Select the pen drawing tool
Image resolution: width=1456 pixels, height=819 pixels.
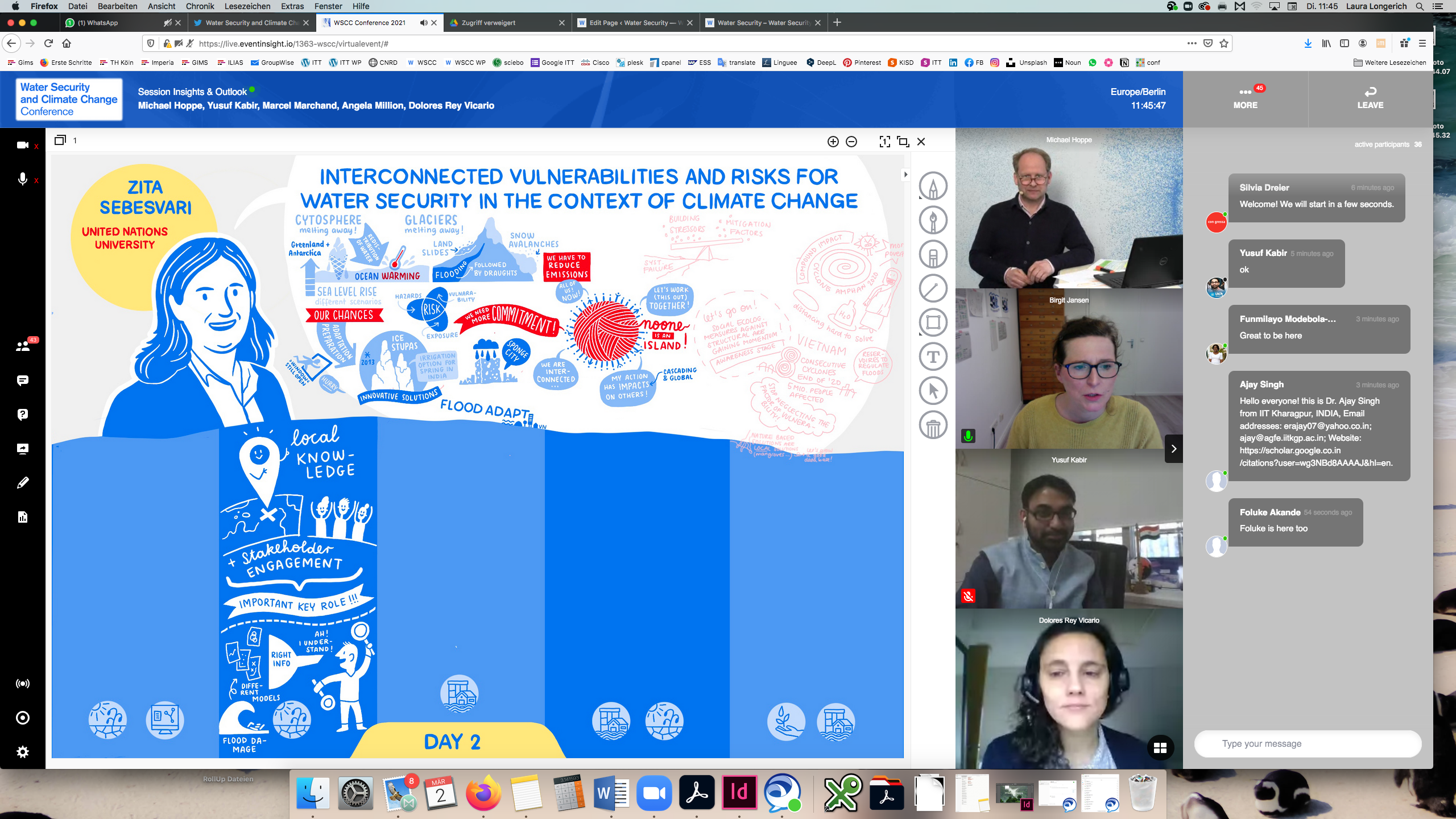[x=933, y=186]
